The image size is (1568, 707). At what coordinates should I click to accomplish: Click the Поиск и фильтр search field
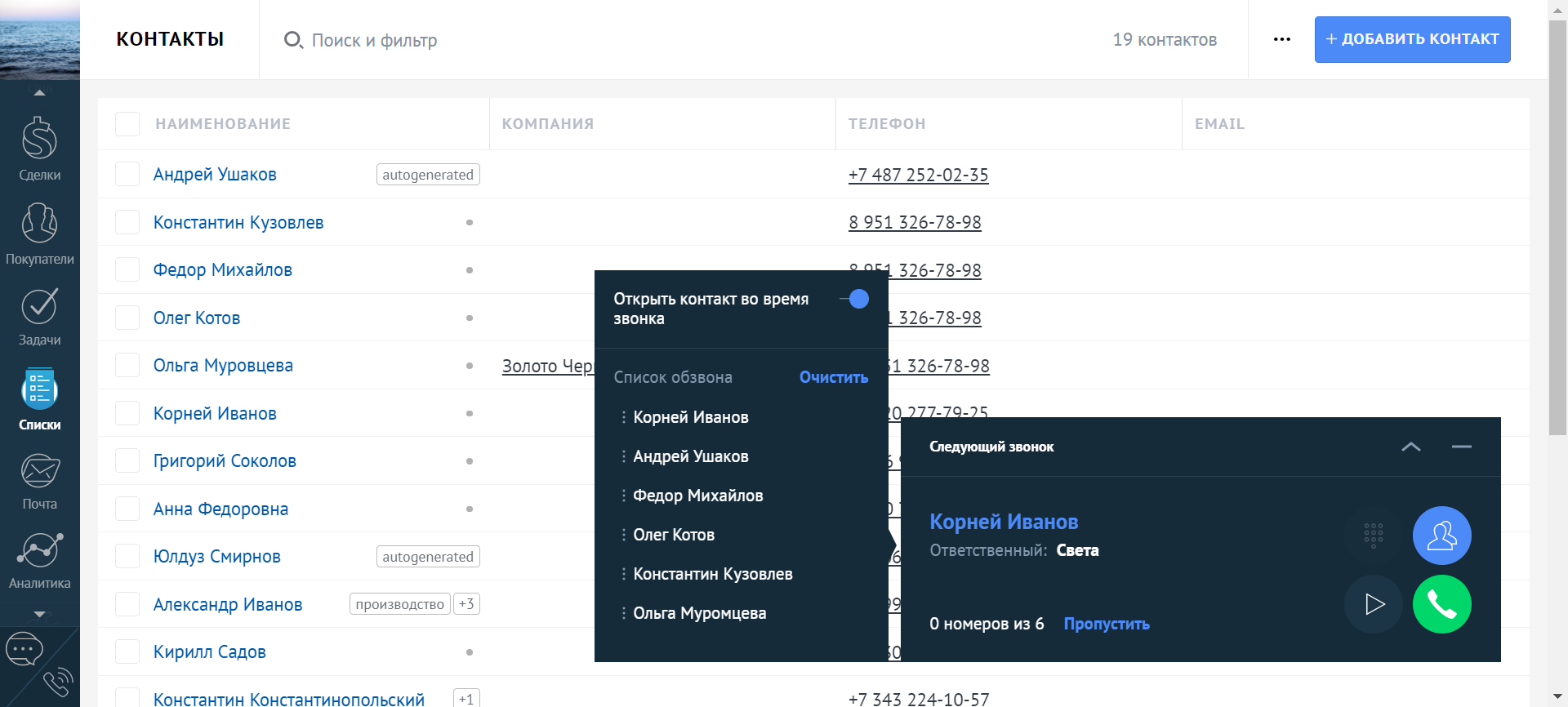pos(374,40)
